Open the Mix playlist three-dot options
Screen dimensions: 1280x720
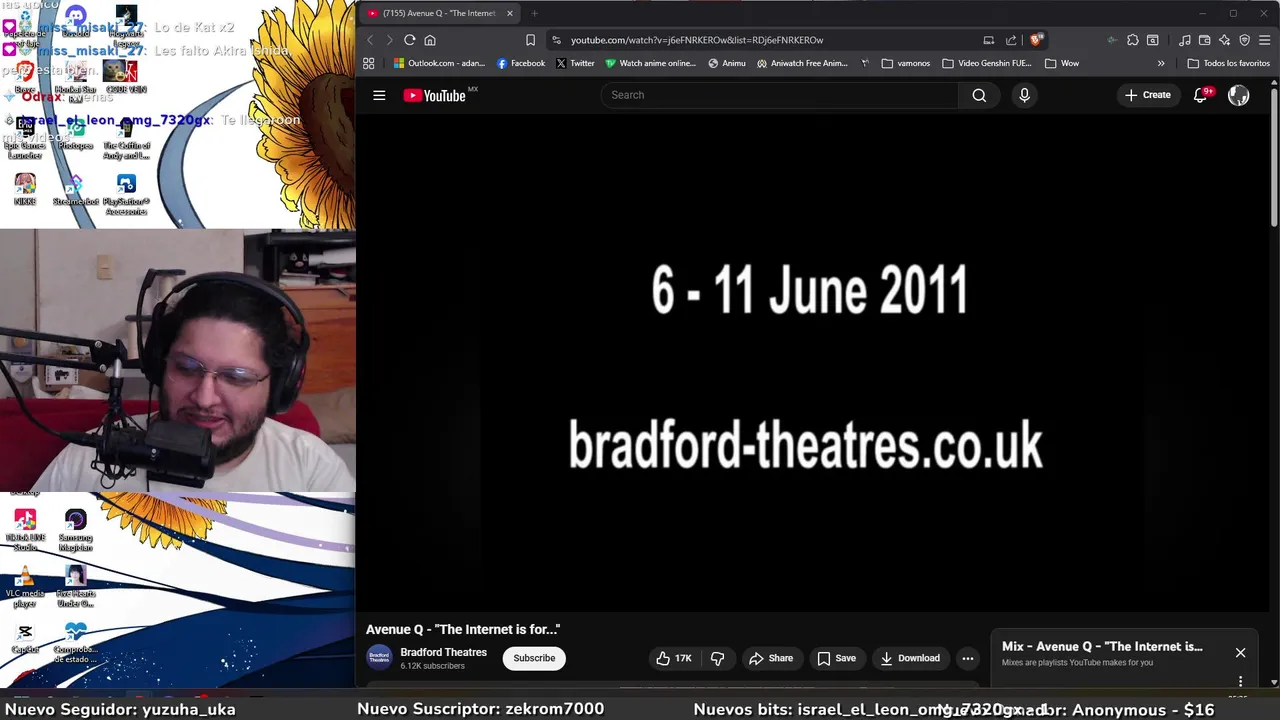tap(1240, 681)
